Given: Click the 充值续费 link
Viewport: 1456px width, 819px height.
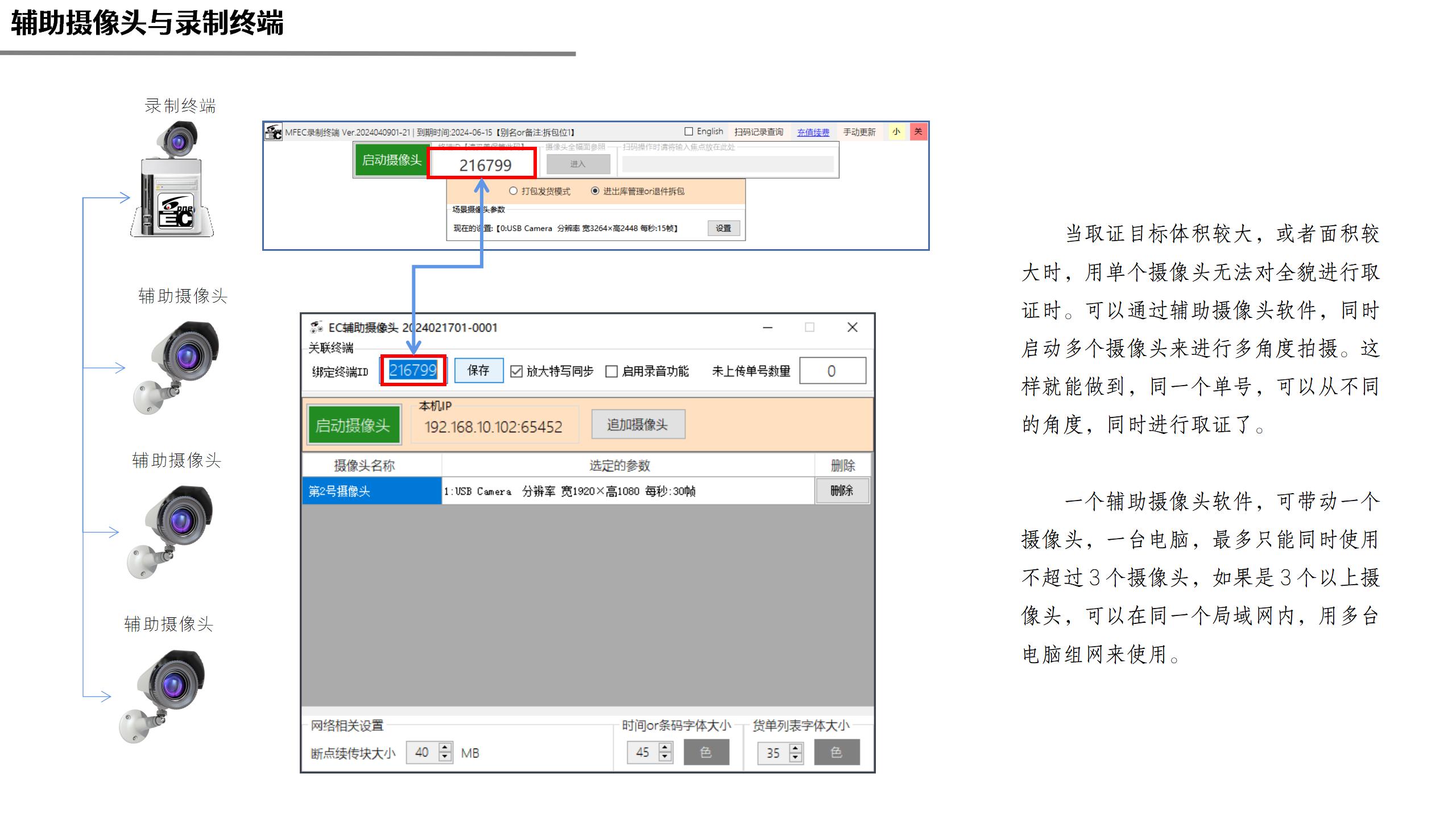Looking at the screenshot, I should coord(813,133).
